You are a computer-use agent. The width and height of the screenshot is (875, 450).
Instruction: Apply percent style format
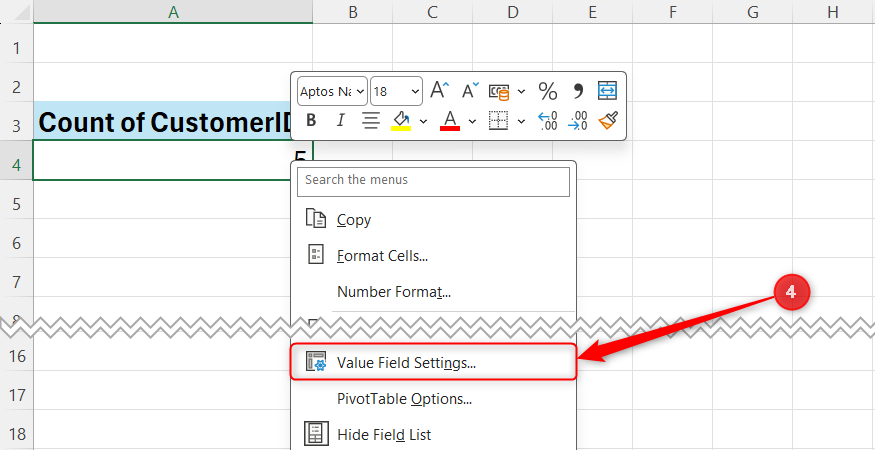(x=547, y=91)
